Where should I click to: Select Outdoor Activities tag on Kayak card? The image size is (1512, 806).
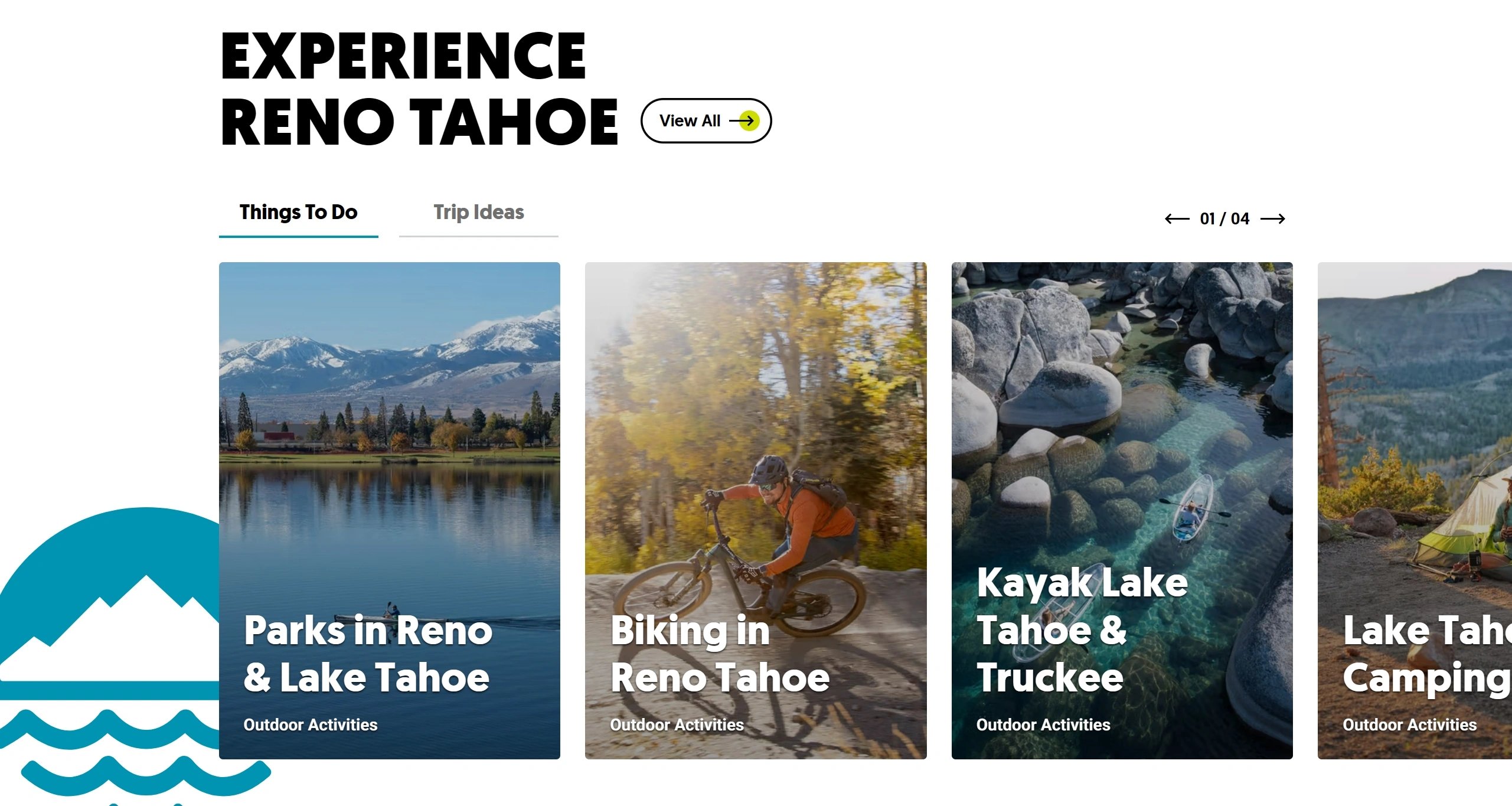(1043, 725)
